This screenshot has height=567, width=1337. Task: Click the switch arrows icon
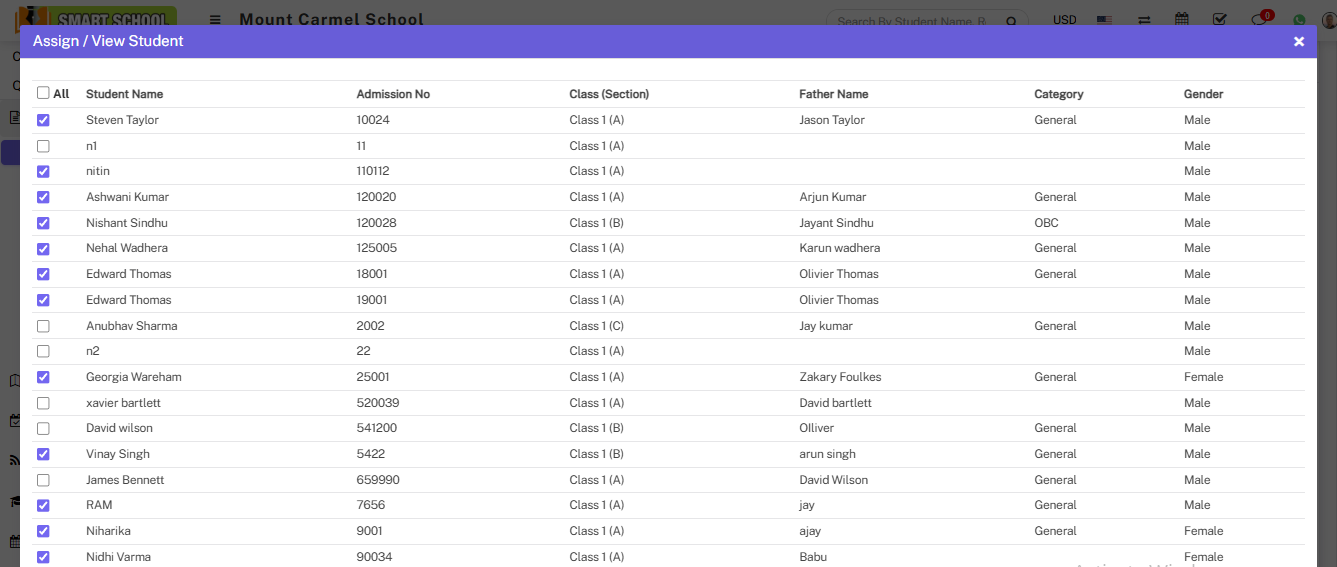point(1144,20)
